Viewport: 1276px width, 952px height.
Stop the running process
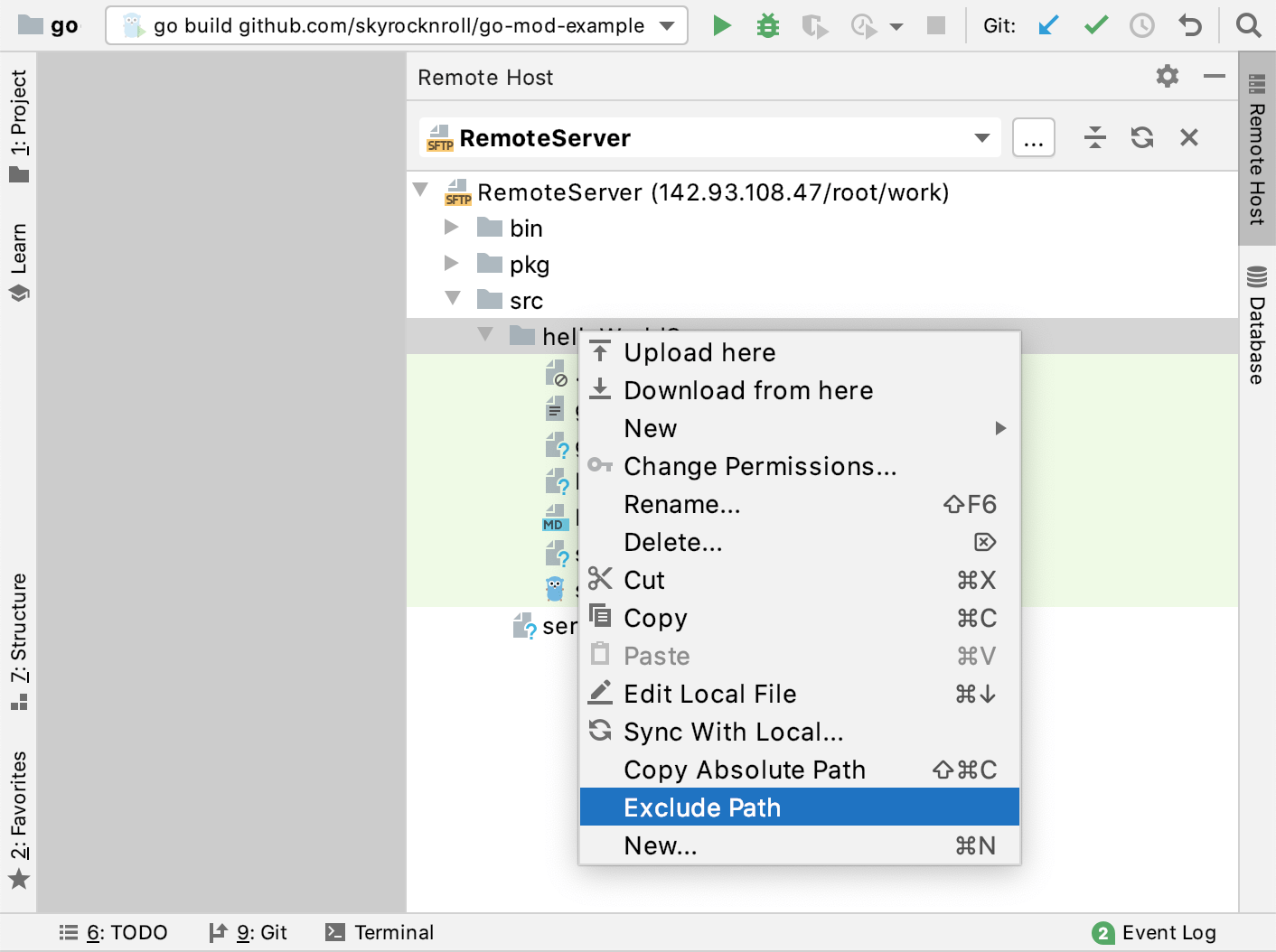936,25
